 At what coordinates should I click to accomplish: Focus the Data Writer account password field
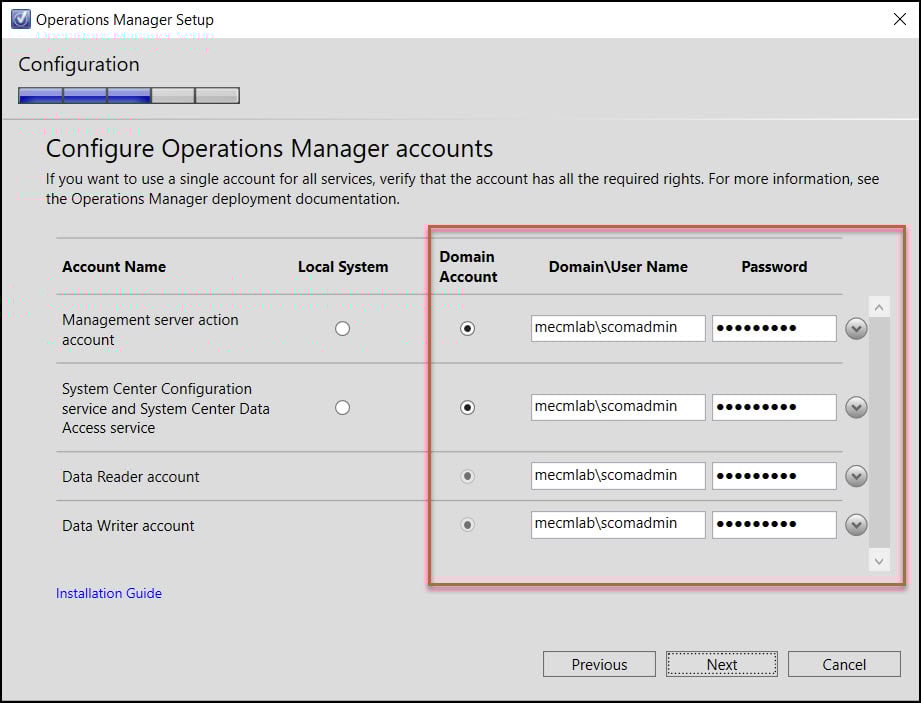(774, 524)
